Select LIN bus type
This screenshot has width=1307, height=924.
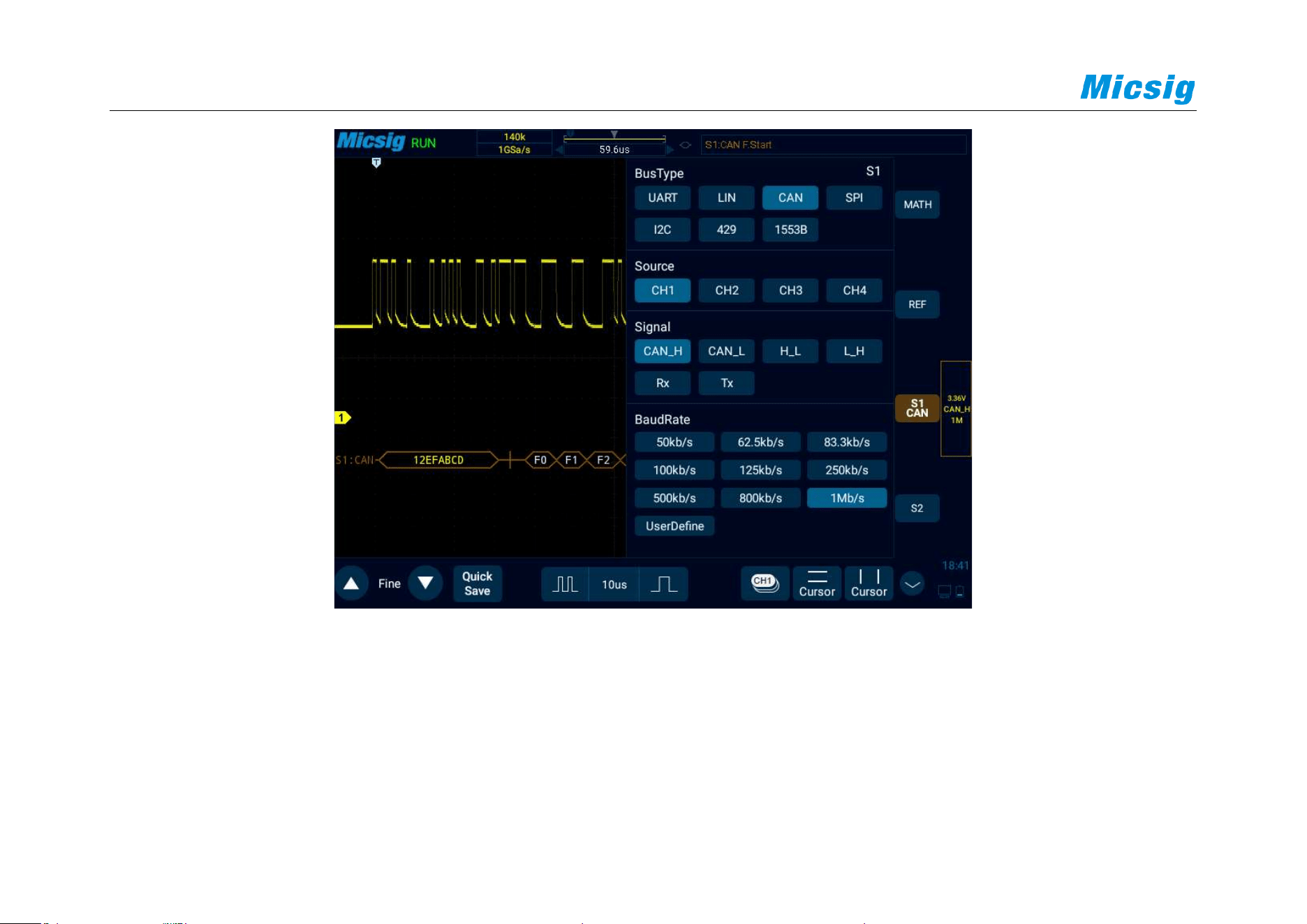[x=727, y=198]
